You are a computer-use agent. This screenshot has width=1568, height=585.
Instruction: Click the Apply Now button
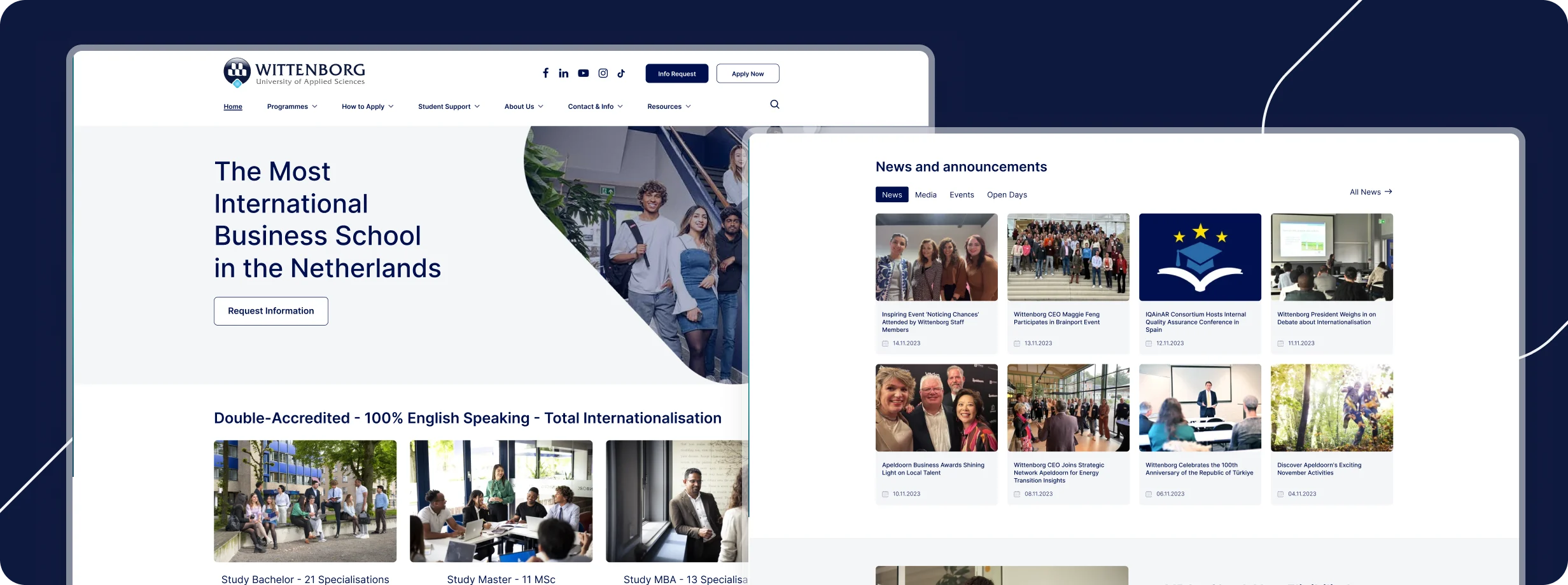point(747,74)
